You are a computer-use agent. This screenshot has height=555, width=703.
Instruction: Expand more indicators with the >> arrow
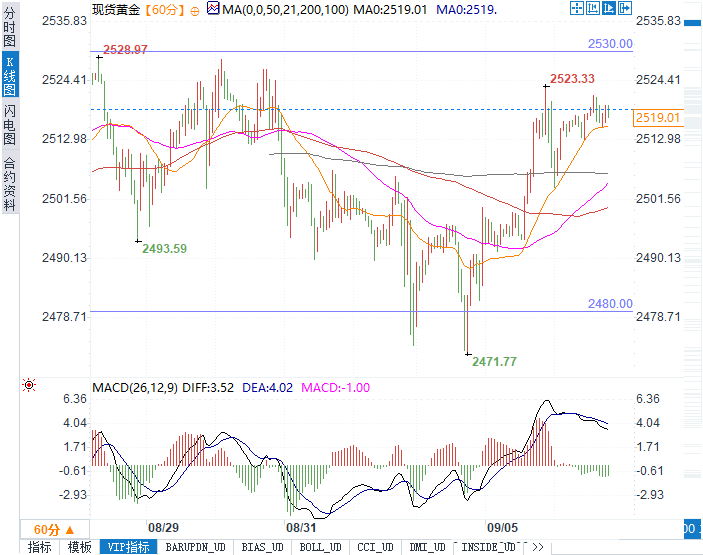[x=538, y=547]
